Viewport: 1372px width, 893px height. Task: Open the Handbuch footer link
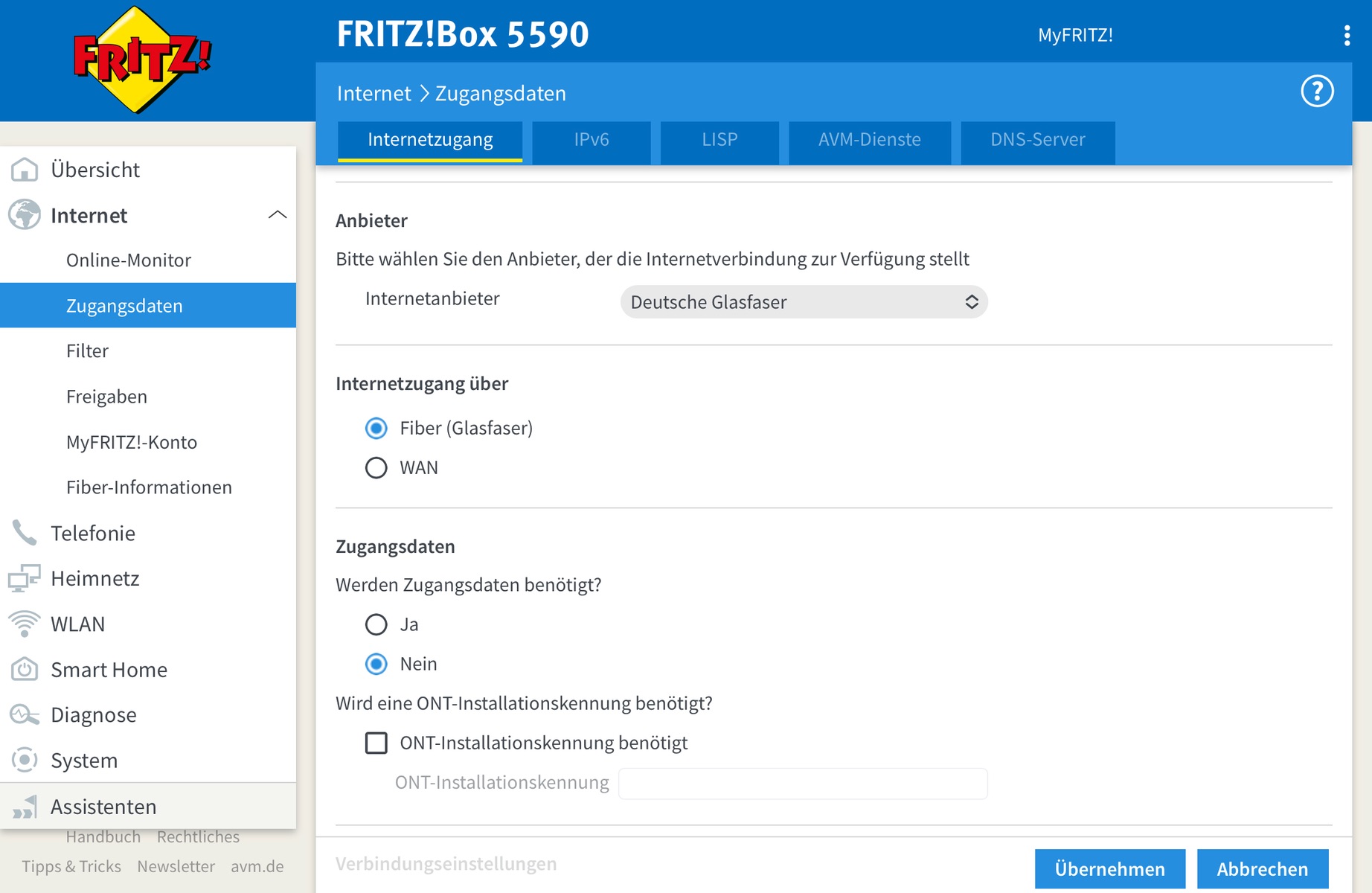click(103, 837)
